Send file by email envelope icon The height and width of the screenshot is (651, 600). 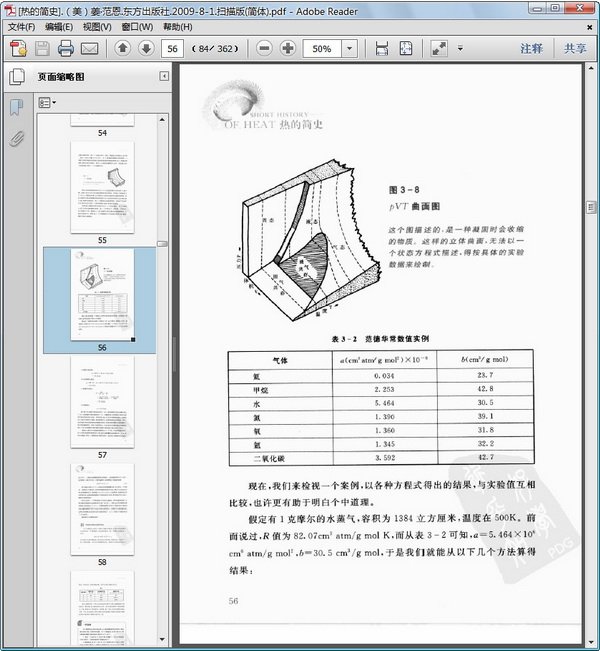(x=89, y=49)
